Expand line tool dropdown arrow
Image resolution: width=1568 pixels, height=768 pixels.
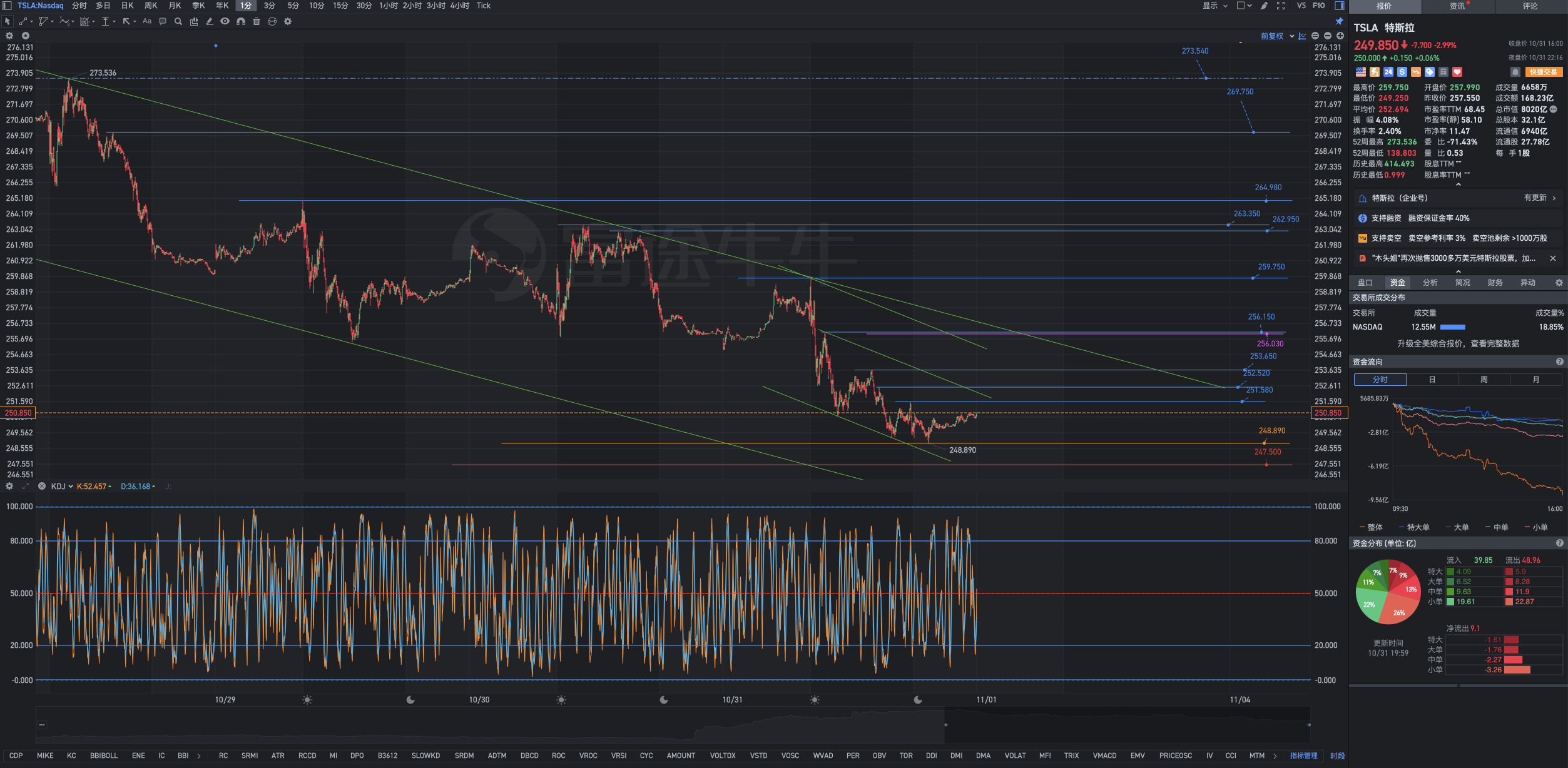[31, 21]
